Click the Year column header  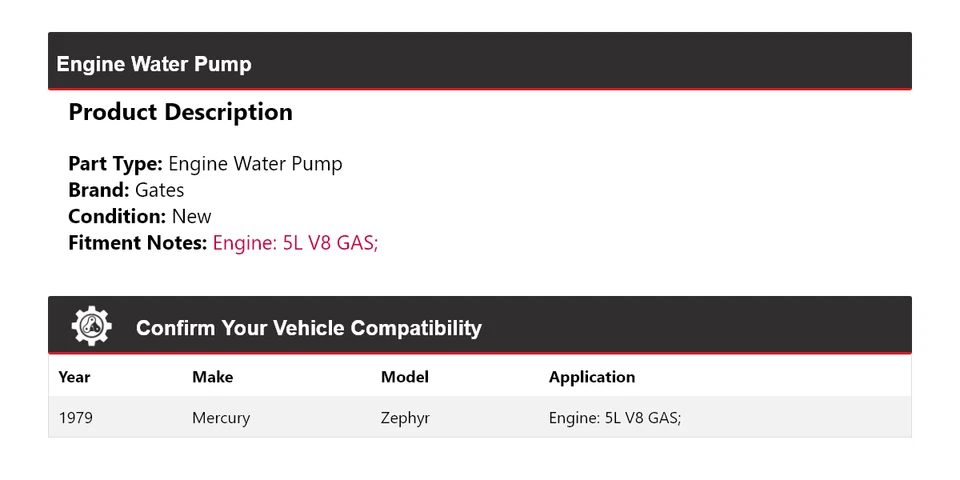74,377
